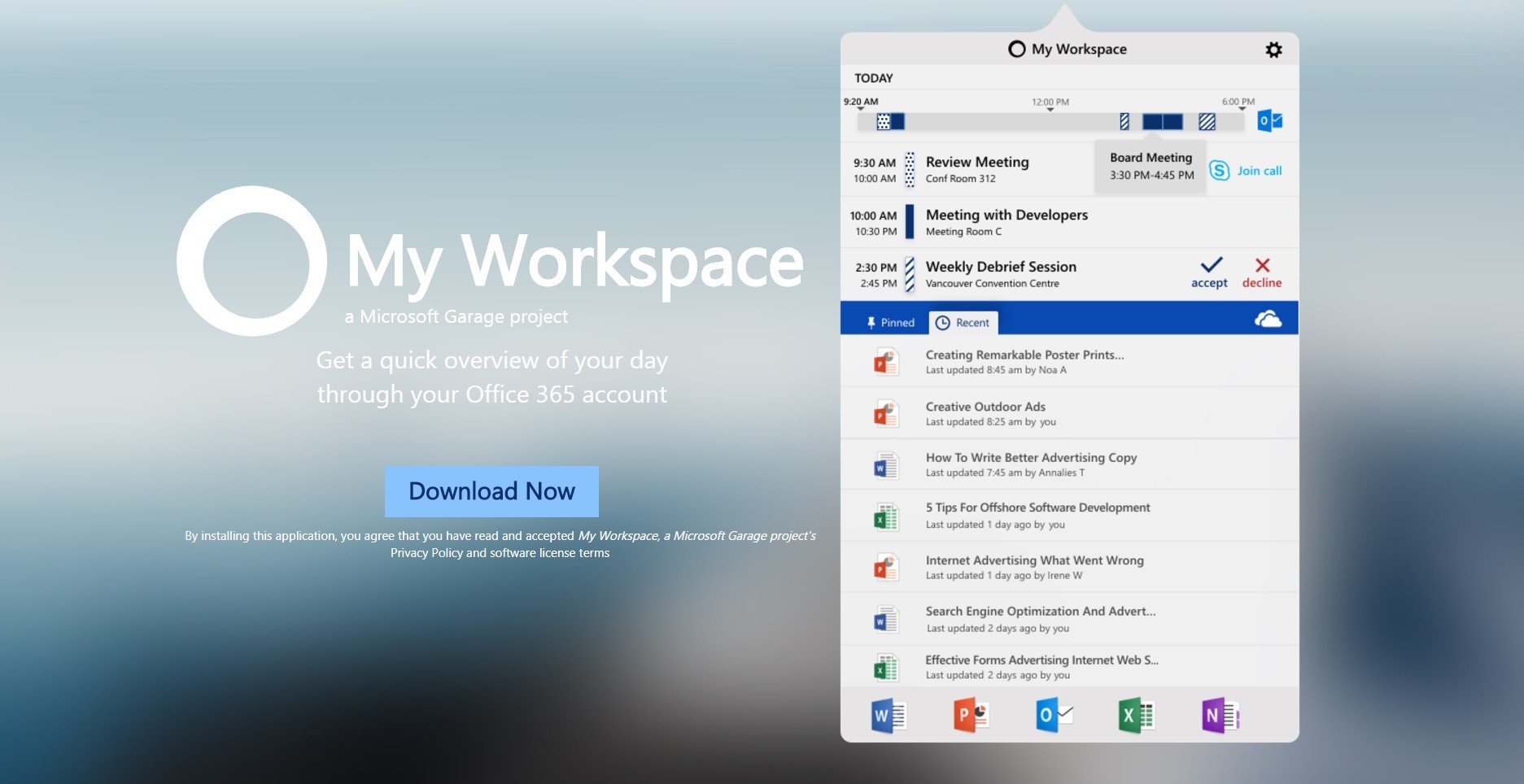
Task: Select the Weekly Debrief Session title
Action: [1001, 267]
